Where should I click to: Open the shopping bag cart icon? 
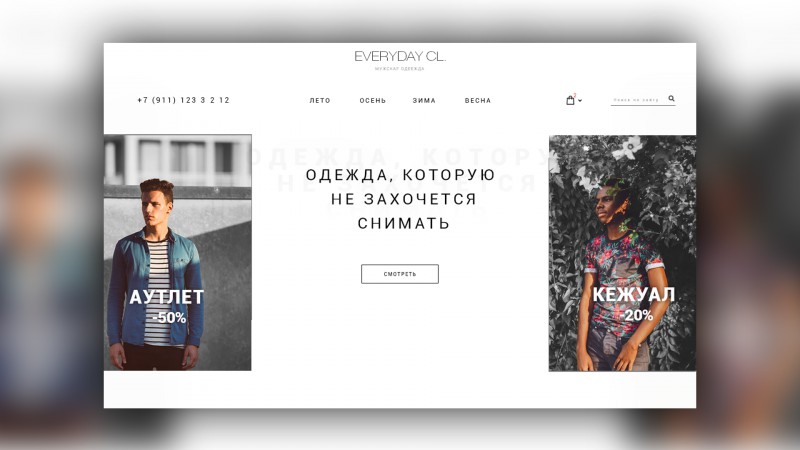coord(570,101)
